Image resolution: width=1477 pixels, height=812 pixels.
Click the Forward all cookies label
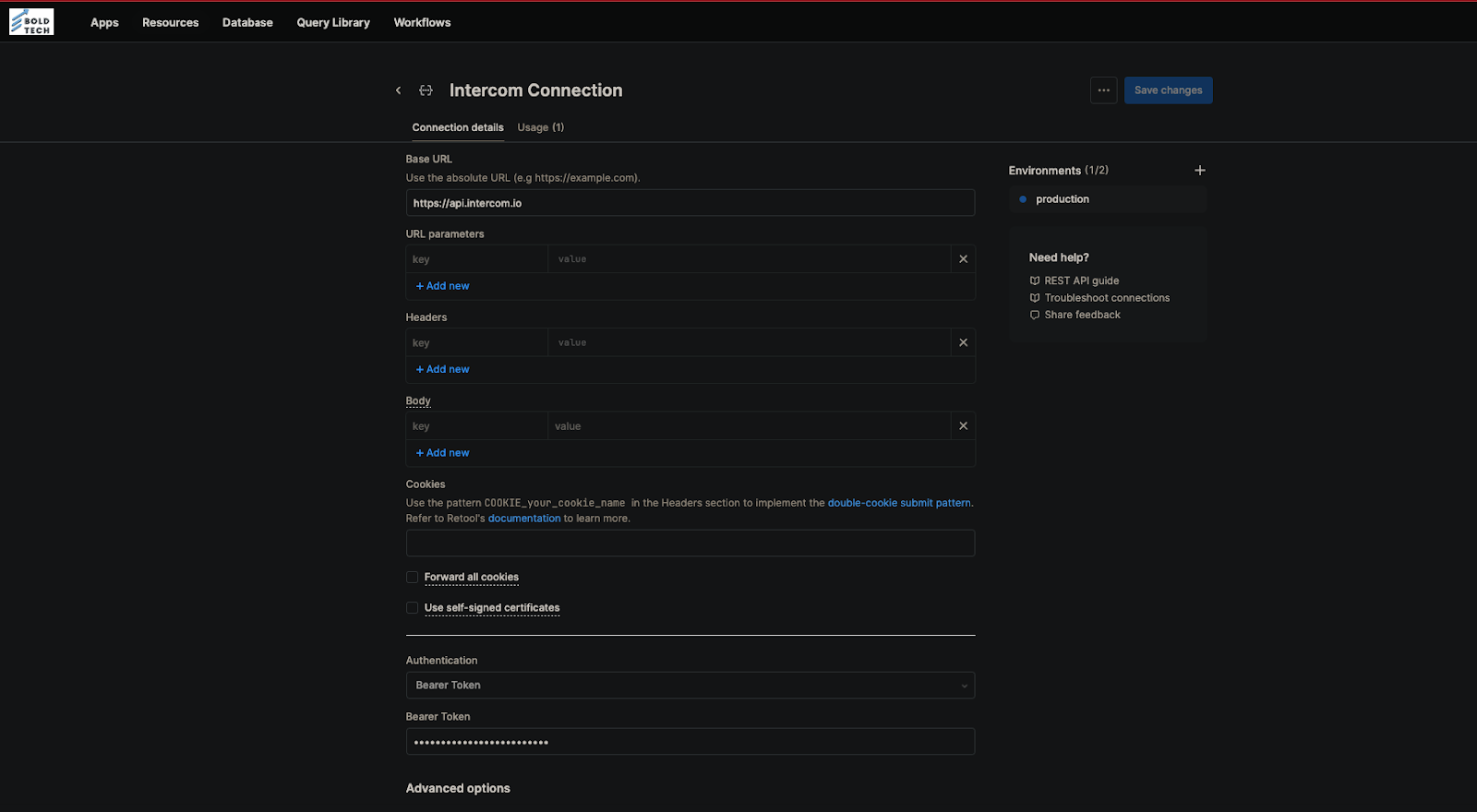click(472, 578)
